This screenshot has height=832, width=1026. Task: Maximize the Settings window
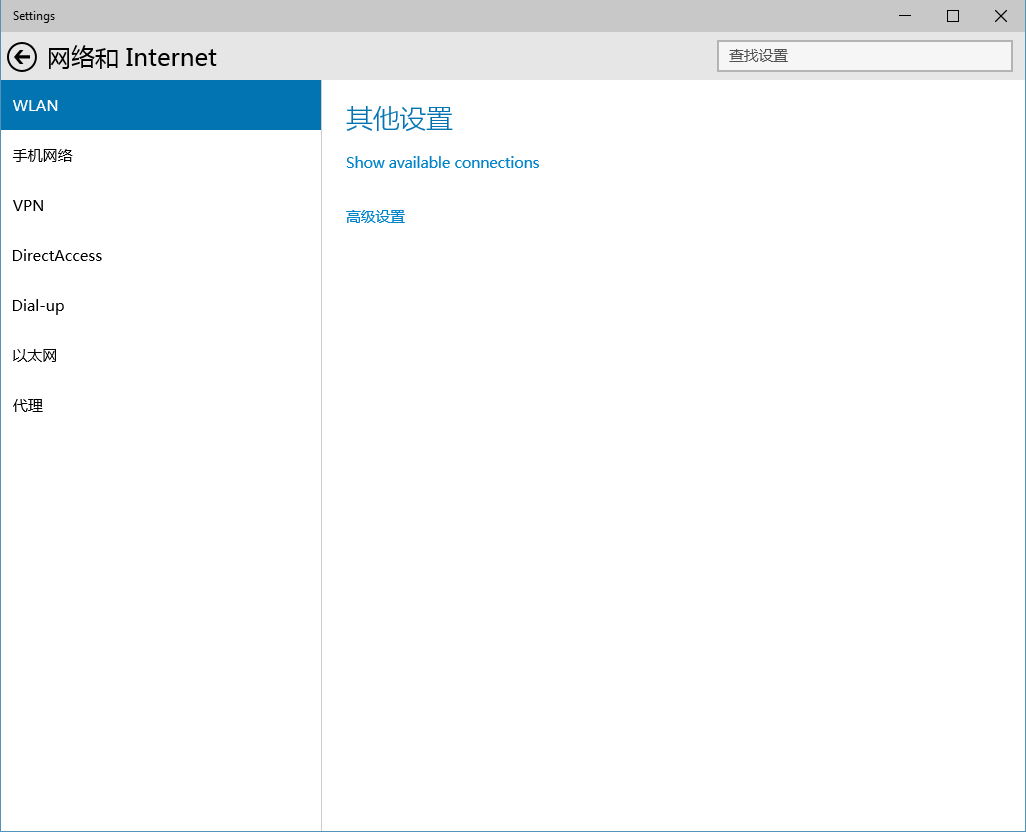[x=953, y=16]
